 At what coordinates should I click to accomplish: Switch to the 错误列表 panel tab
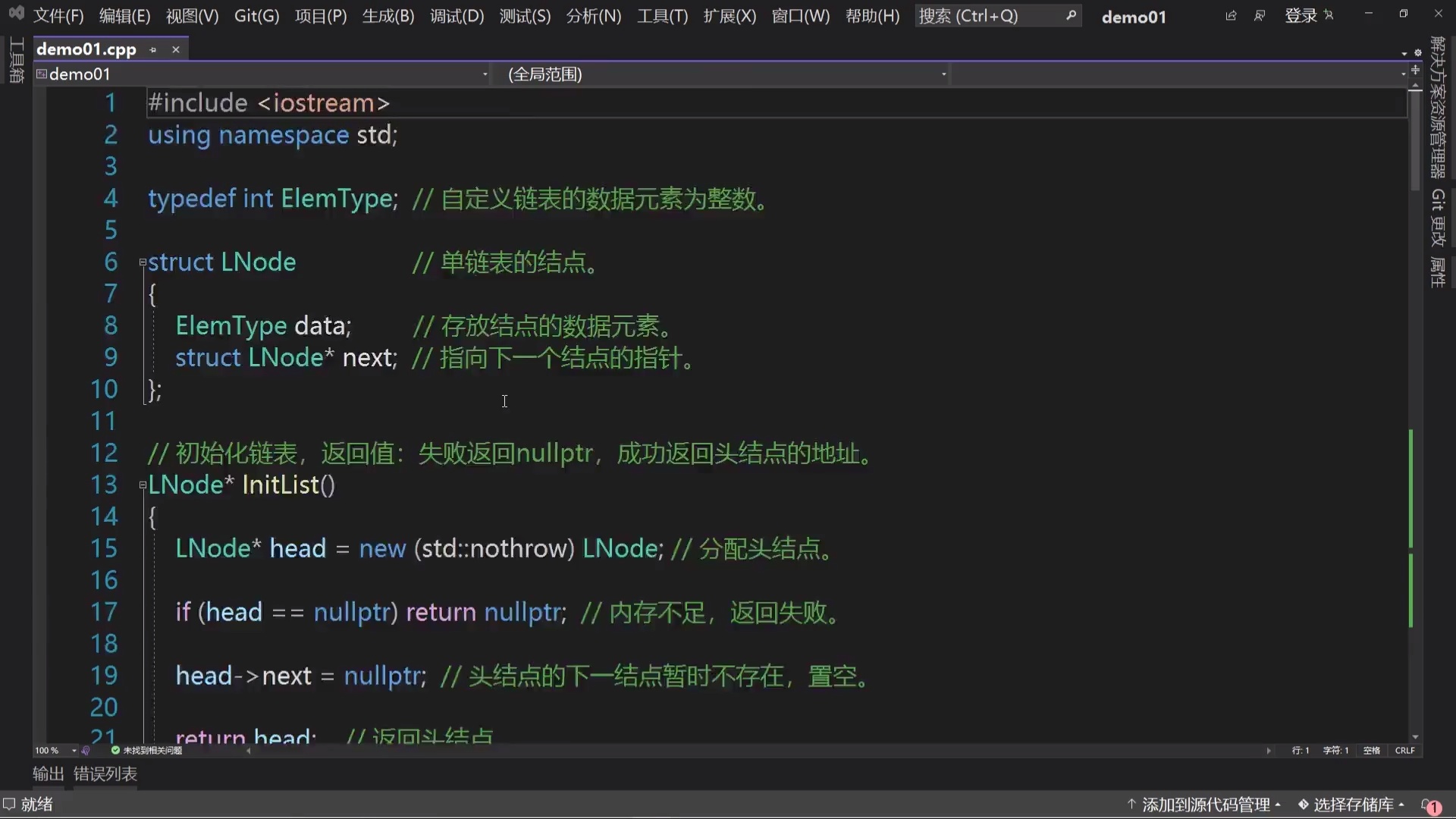[105, 773]
